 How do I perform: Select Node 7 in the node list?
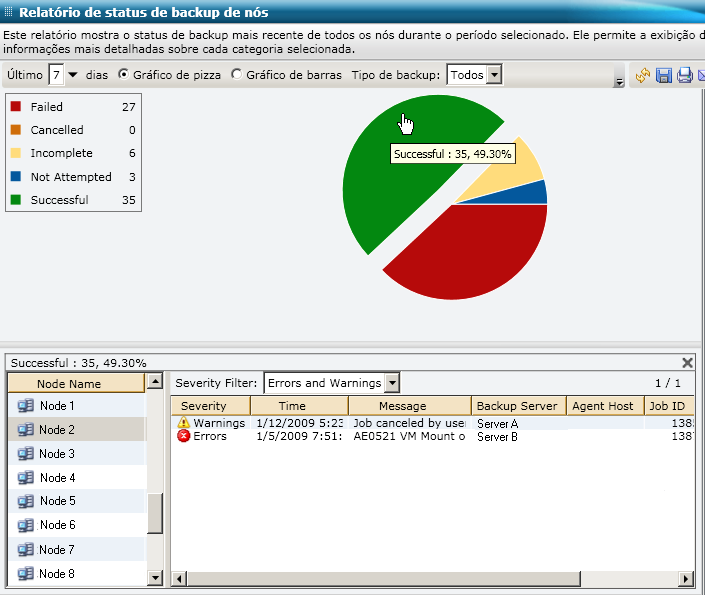pos(57,550)
